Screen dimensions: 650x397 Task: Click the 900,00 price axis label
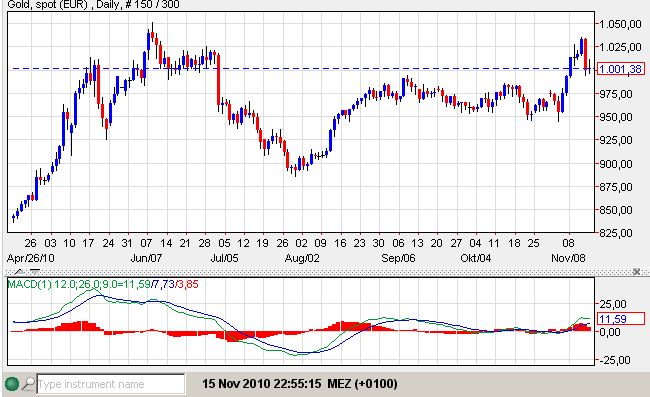(616, 164)
